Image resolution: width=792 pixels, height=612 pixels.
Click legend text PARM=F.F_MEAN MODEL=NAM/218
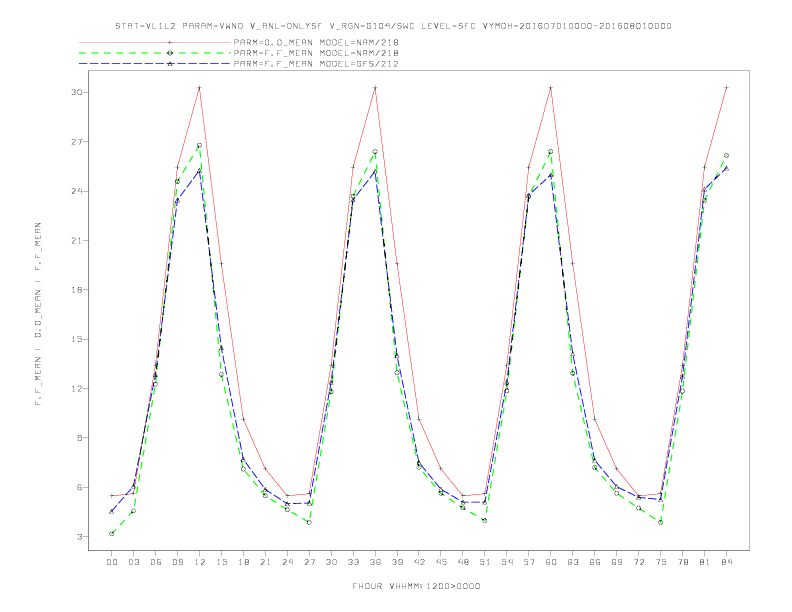tap(316, 53)
